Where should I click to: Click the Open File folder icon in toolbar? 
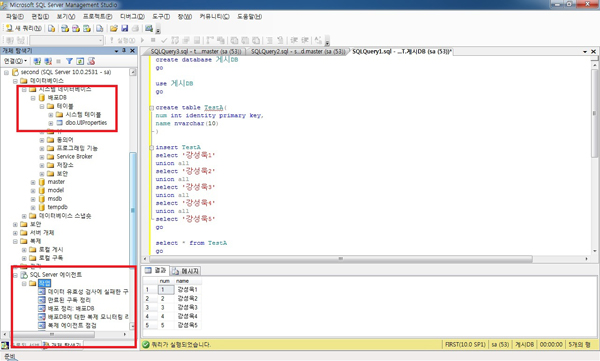point(114,28)
